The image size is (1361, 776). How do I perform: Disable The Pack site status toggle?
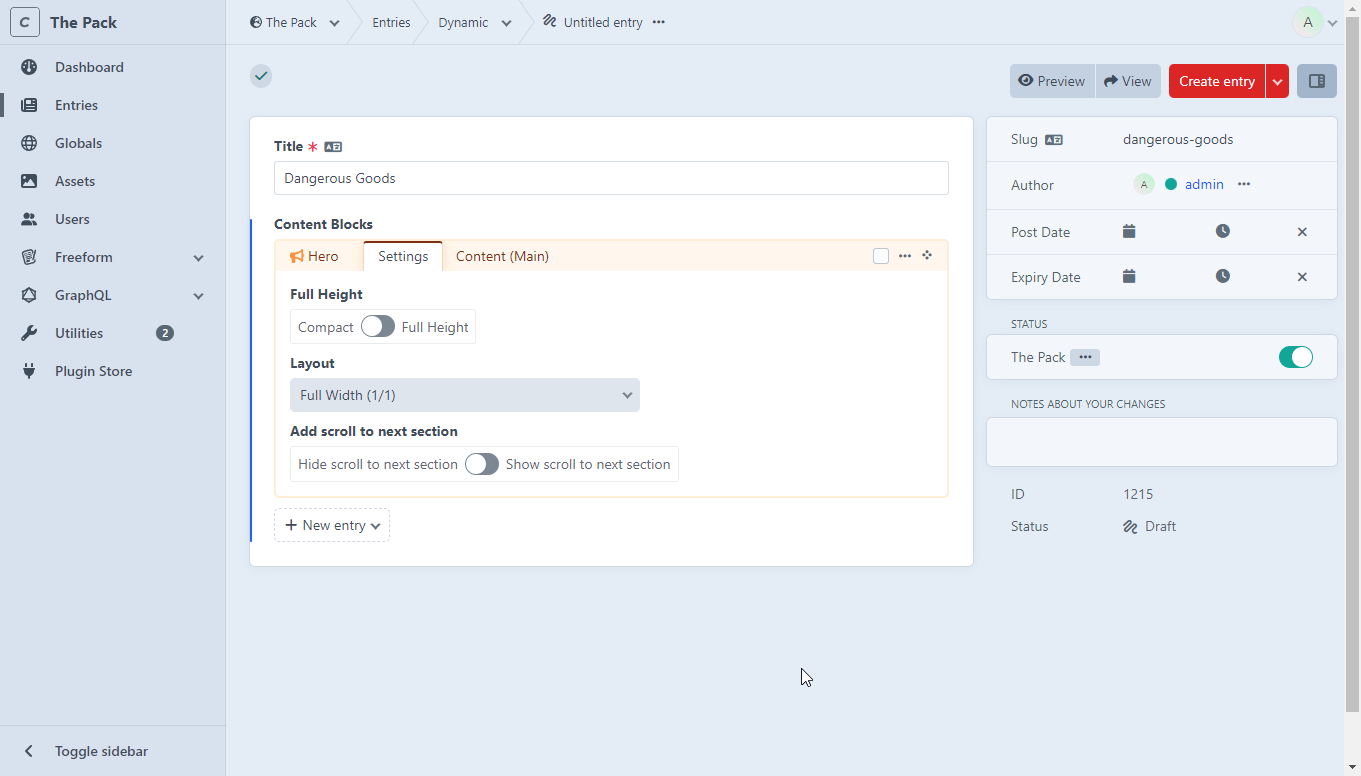[1295, 357]
